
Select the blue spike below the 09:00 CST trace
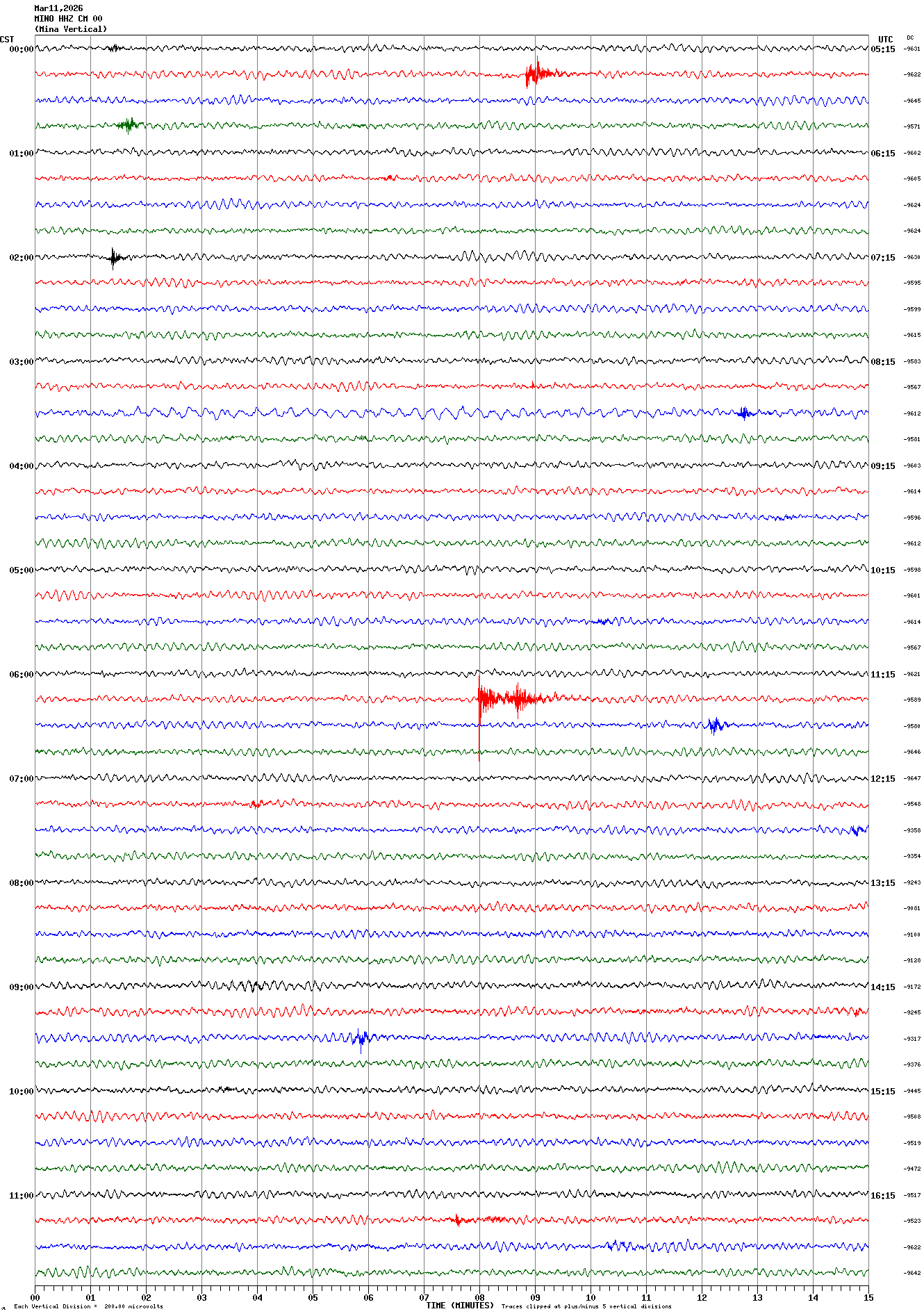pos(360,1039)
